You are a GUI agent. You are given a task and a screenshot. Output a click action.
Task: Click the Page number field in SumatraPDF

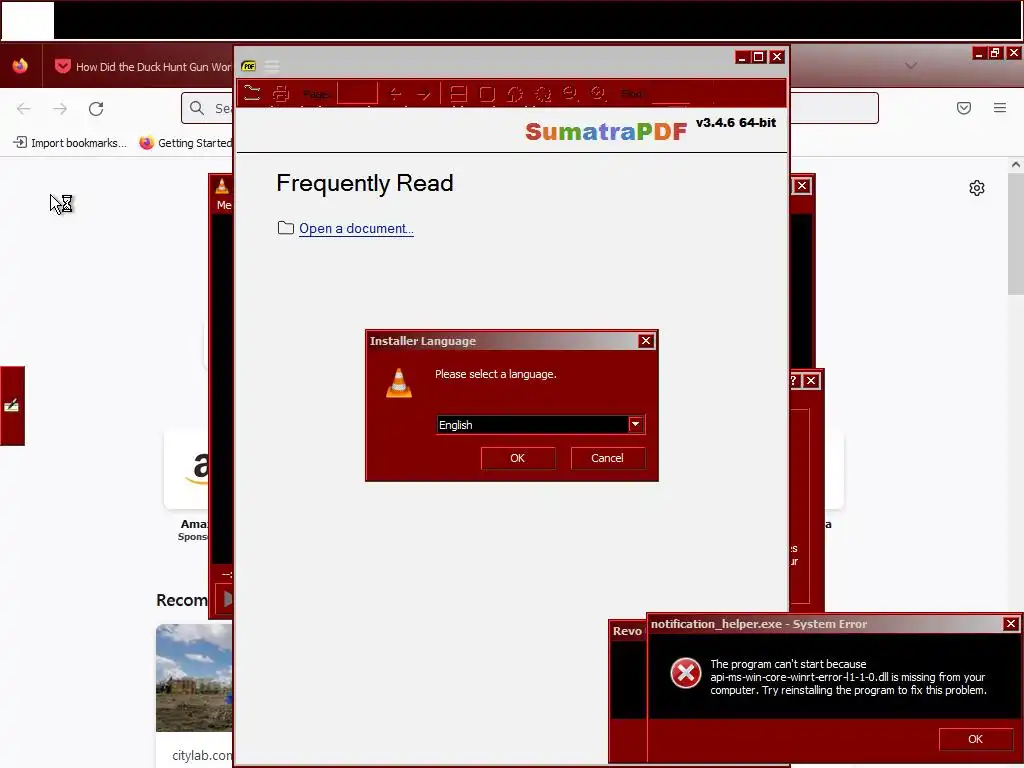[x=357, y=94]
